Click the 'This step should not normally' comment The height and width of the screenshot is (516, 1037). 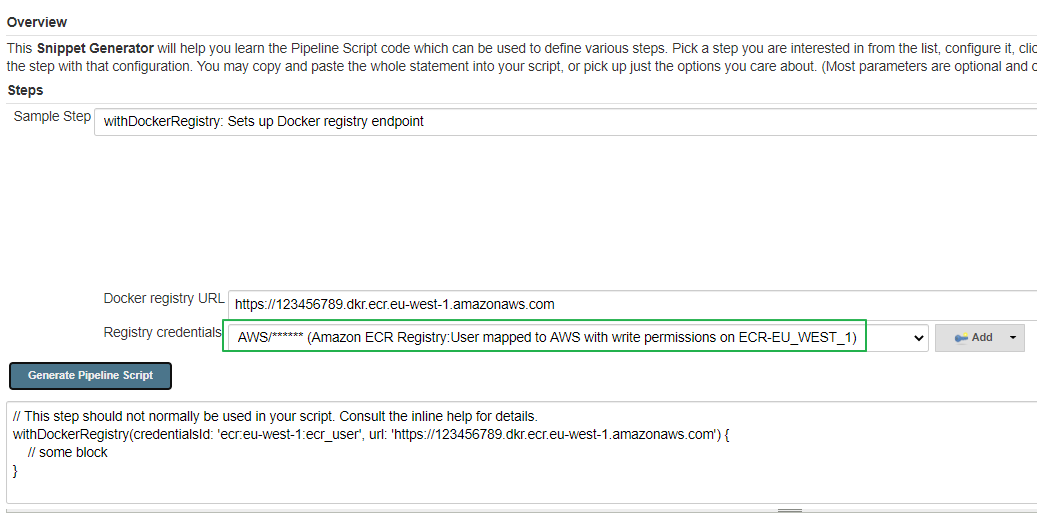point(276,417)
